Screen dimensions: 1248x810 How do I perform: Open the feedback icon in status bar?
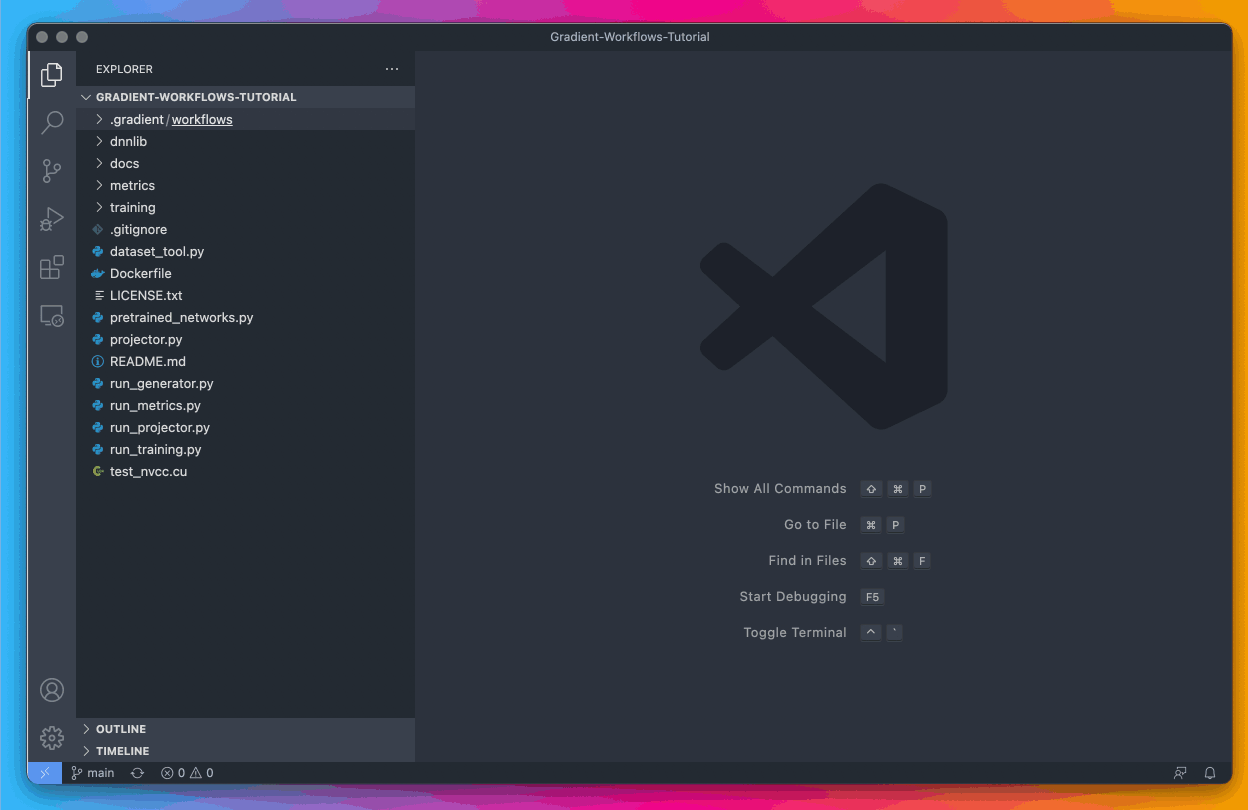1181,773
